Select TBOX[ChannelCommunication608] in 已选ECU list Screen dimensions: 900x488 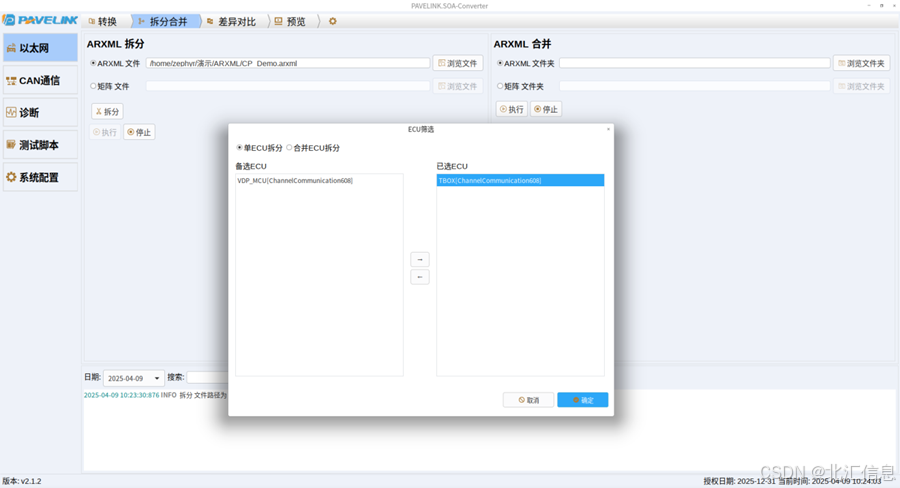point(520,180)
